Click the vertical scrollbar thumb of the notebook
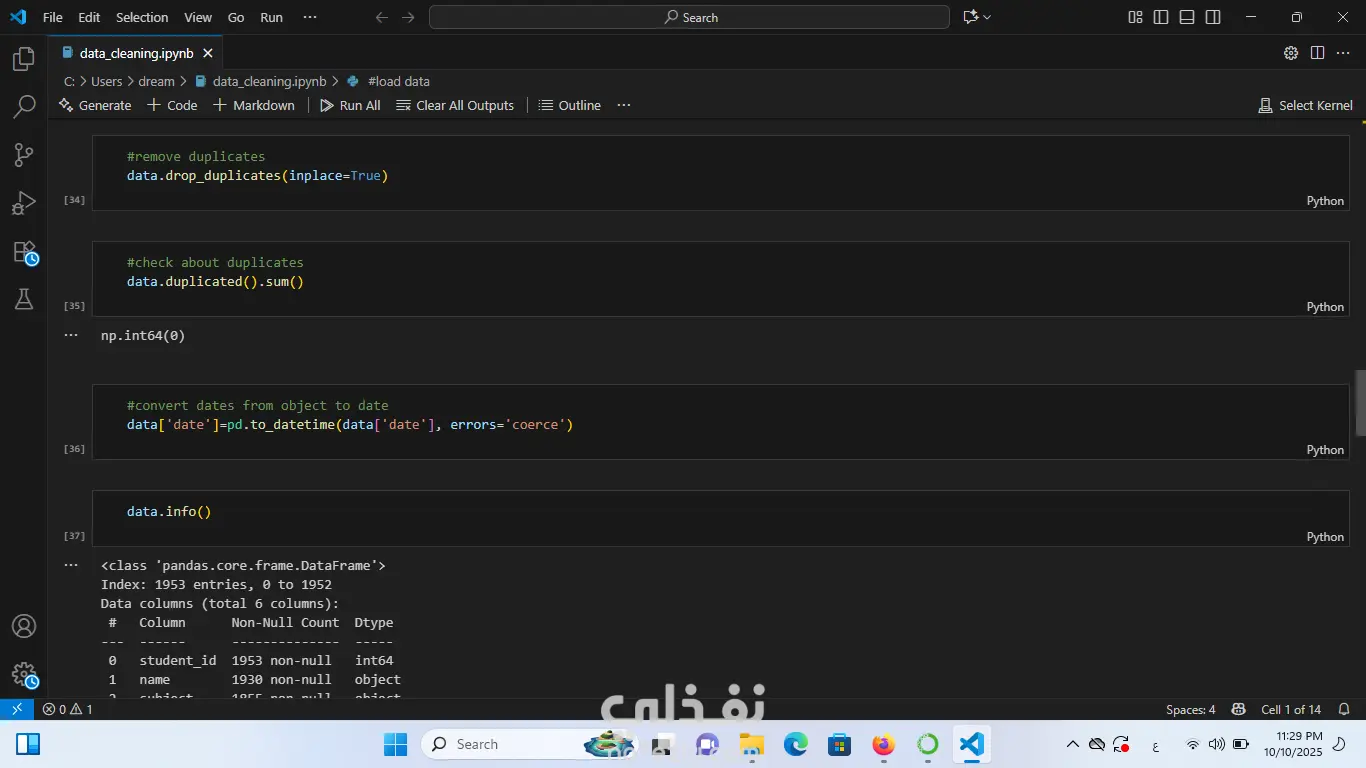Image resolution: width=1366 pixels, height=768 pixels. [x=1360, y=403]
